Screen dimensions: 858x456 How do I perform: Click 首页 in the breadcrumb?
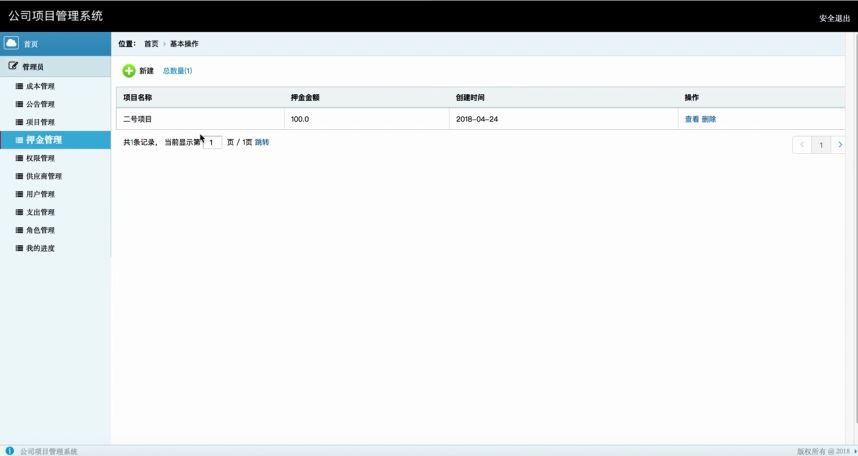click(x=151, y=44)
